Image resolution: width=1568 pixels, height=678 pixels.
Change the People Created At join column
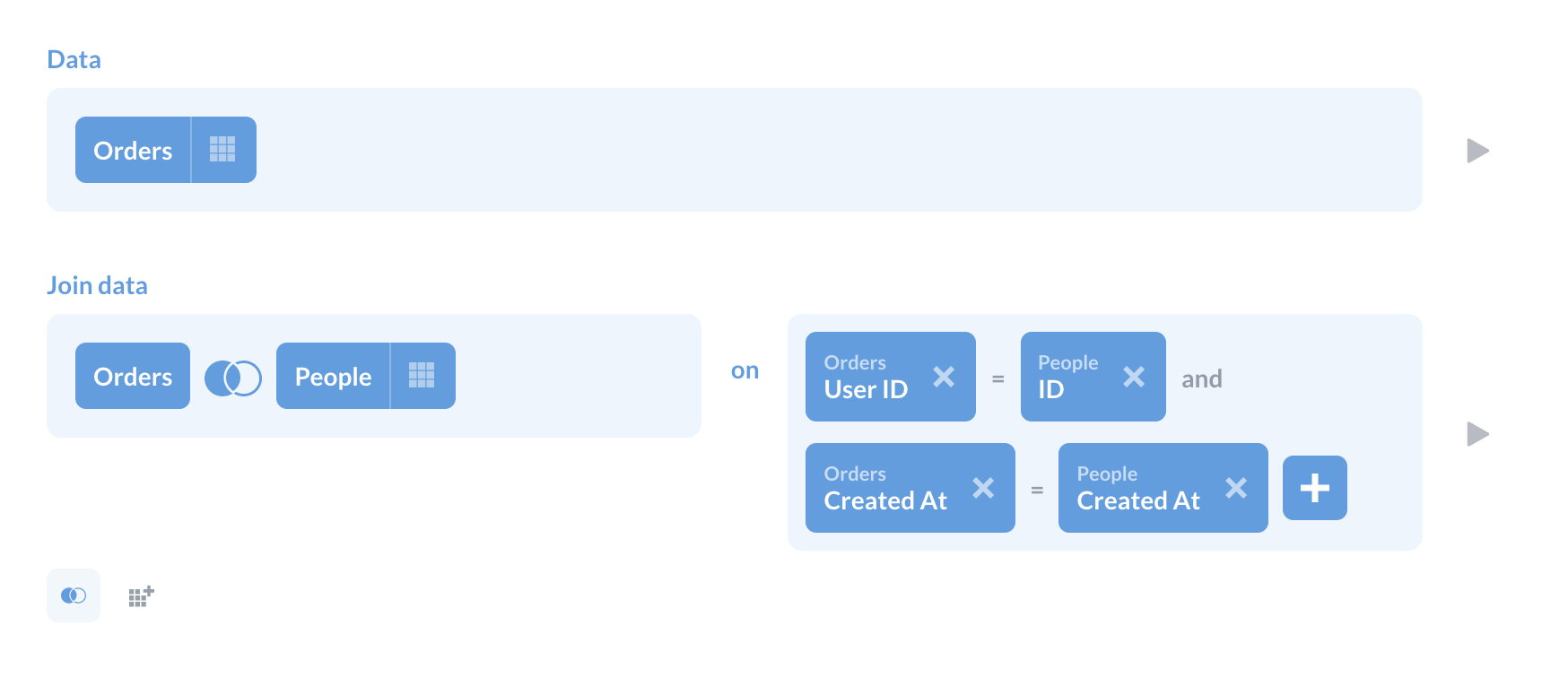pos(1137,489)
